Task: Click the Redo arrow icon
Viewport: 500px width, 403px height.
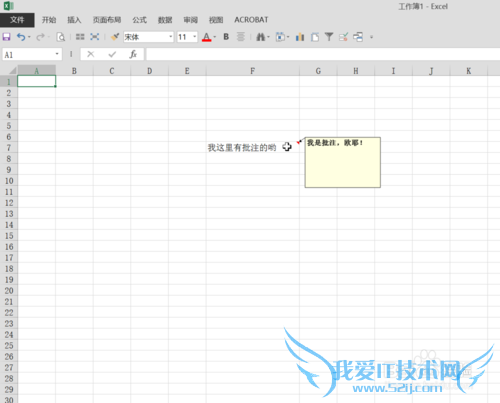Action: 40,37
